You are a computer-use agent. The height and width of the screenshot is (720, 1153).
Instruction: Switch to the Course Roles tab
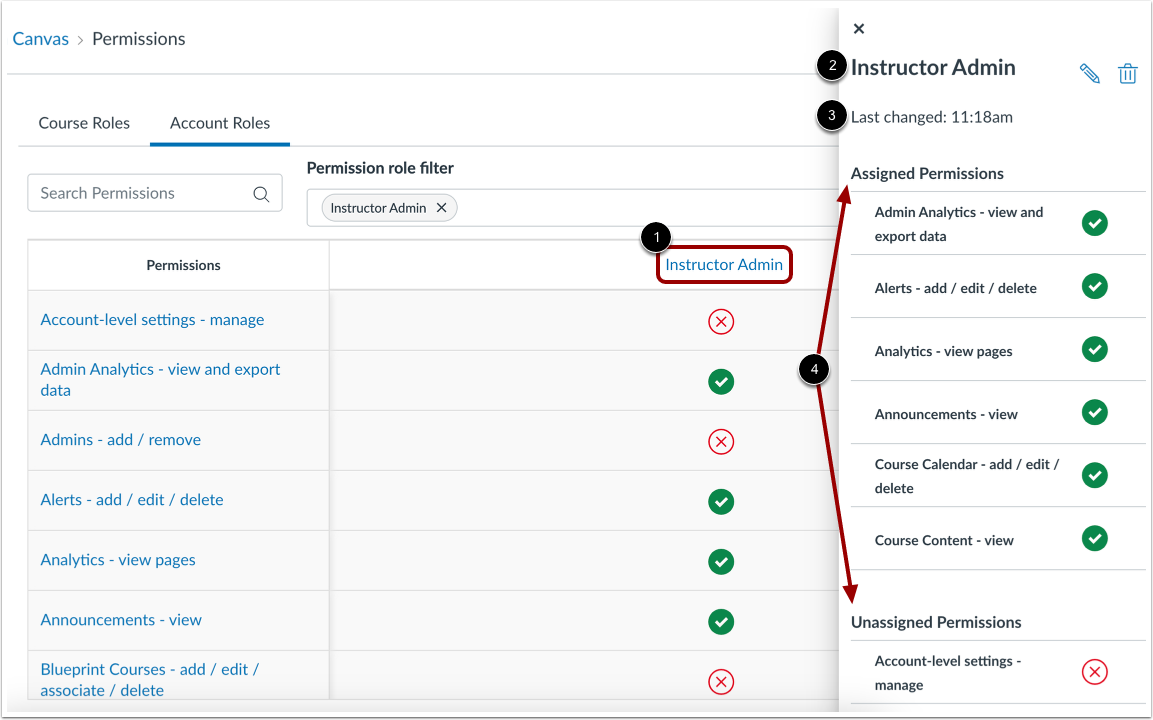(x=84, y=123)
